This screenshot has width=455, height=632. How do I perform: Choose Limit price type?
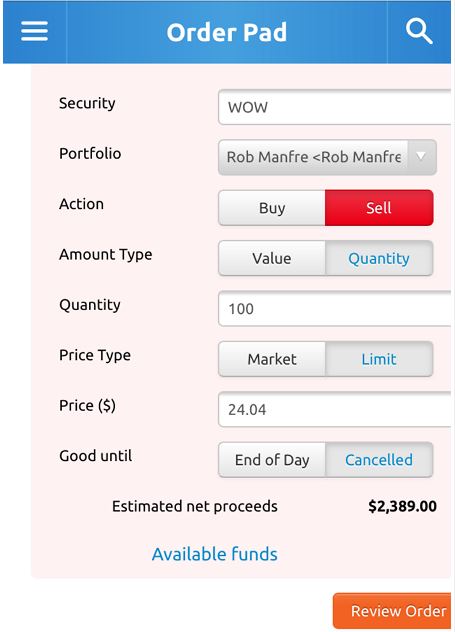coord(379,359)
